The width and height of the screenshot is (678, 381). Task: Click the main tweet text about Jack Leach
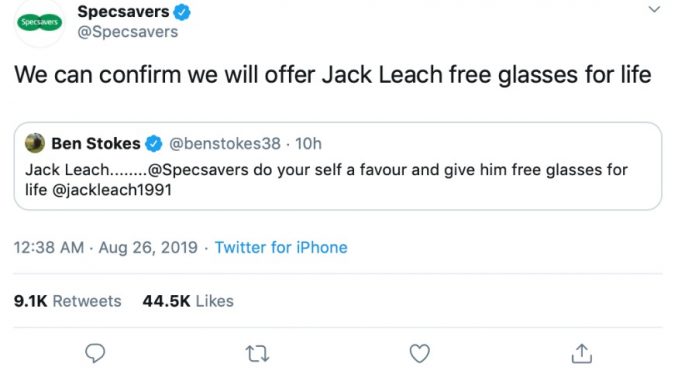tap(333, 74)
